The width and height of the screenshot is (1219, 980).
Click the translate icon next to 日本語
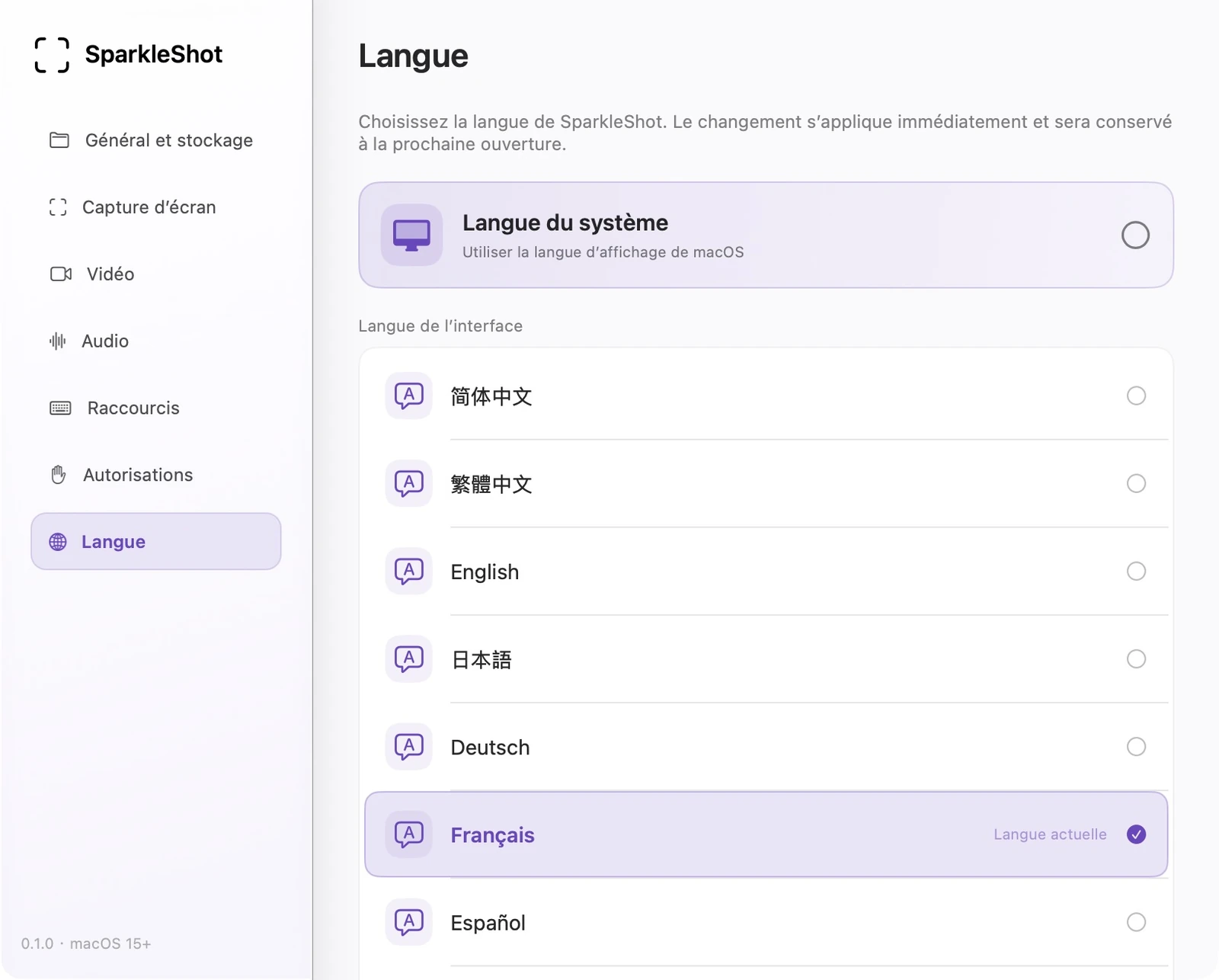(x=409, y=658)
